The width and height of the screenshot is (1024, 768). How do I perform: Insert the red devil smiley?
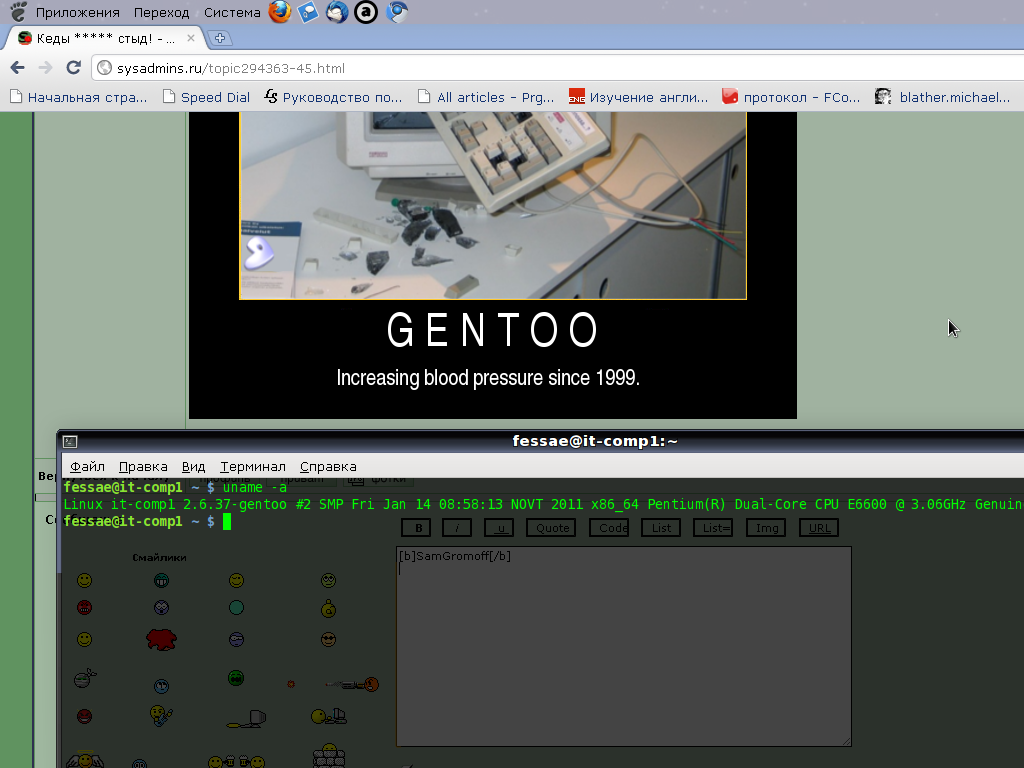click(84, 716)
